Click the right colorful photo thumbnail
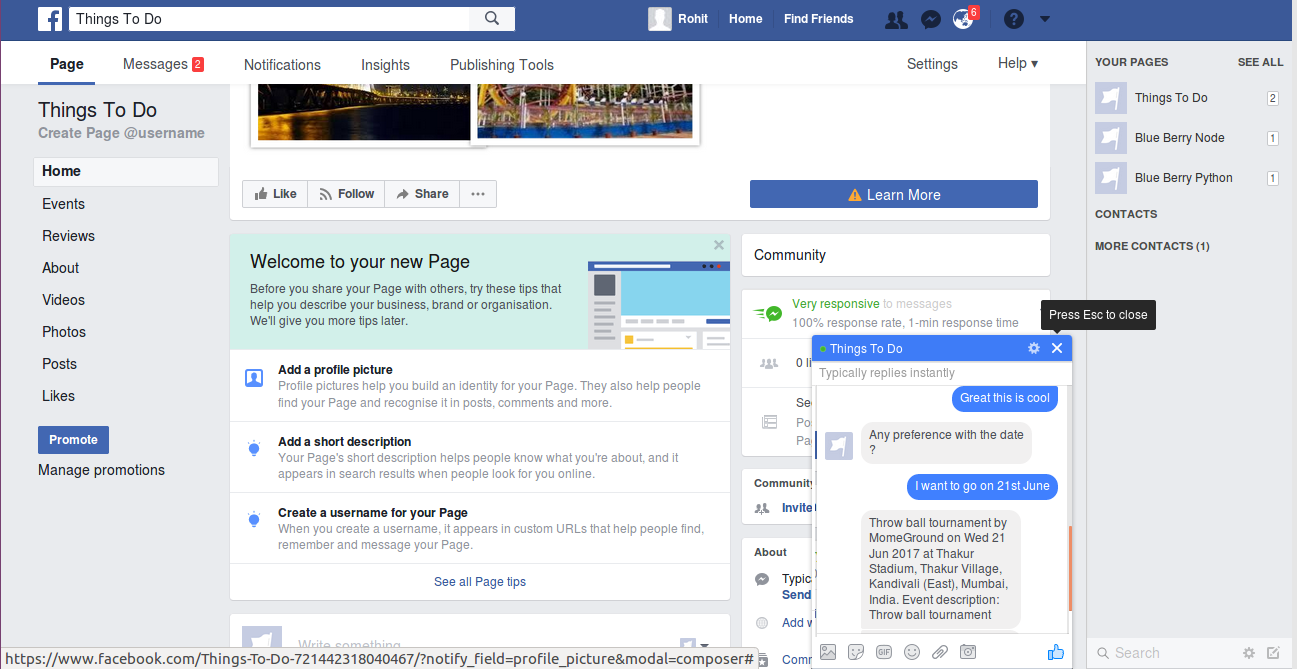1297x669 pixels. pyautogui.click(x=585, y=111)
